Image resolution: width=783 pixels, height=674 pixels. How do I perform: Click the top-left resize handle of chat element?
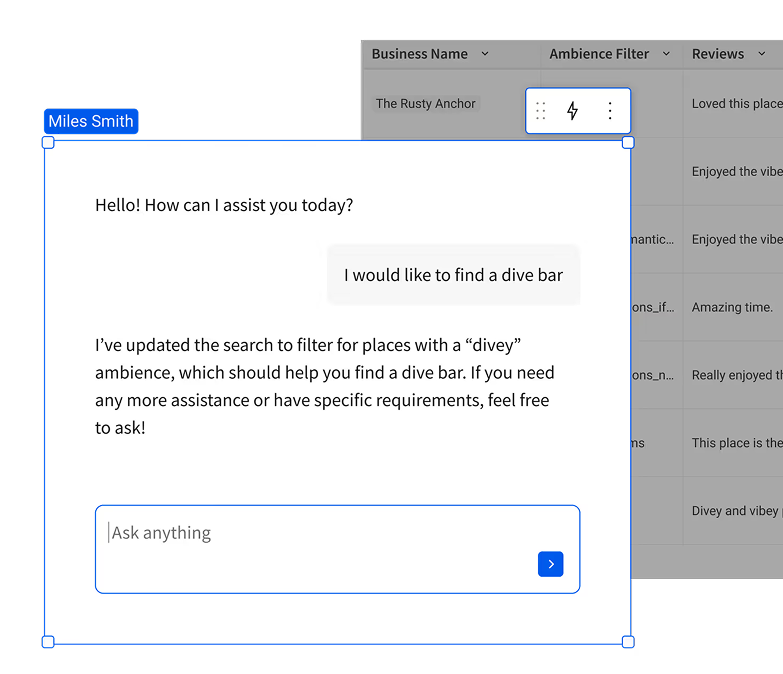tap(48, 143)
